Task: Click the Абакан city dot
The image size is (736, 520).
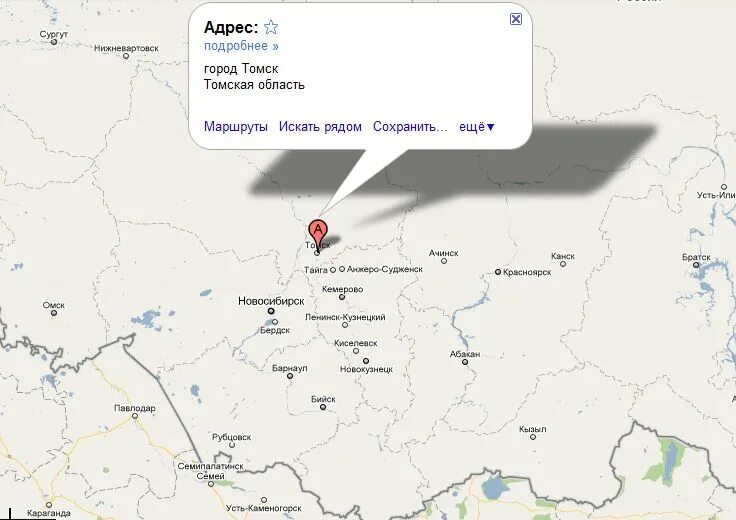Action: point(465,362)
